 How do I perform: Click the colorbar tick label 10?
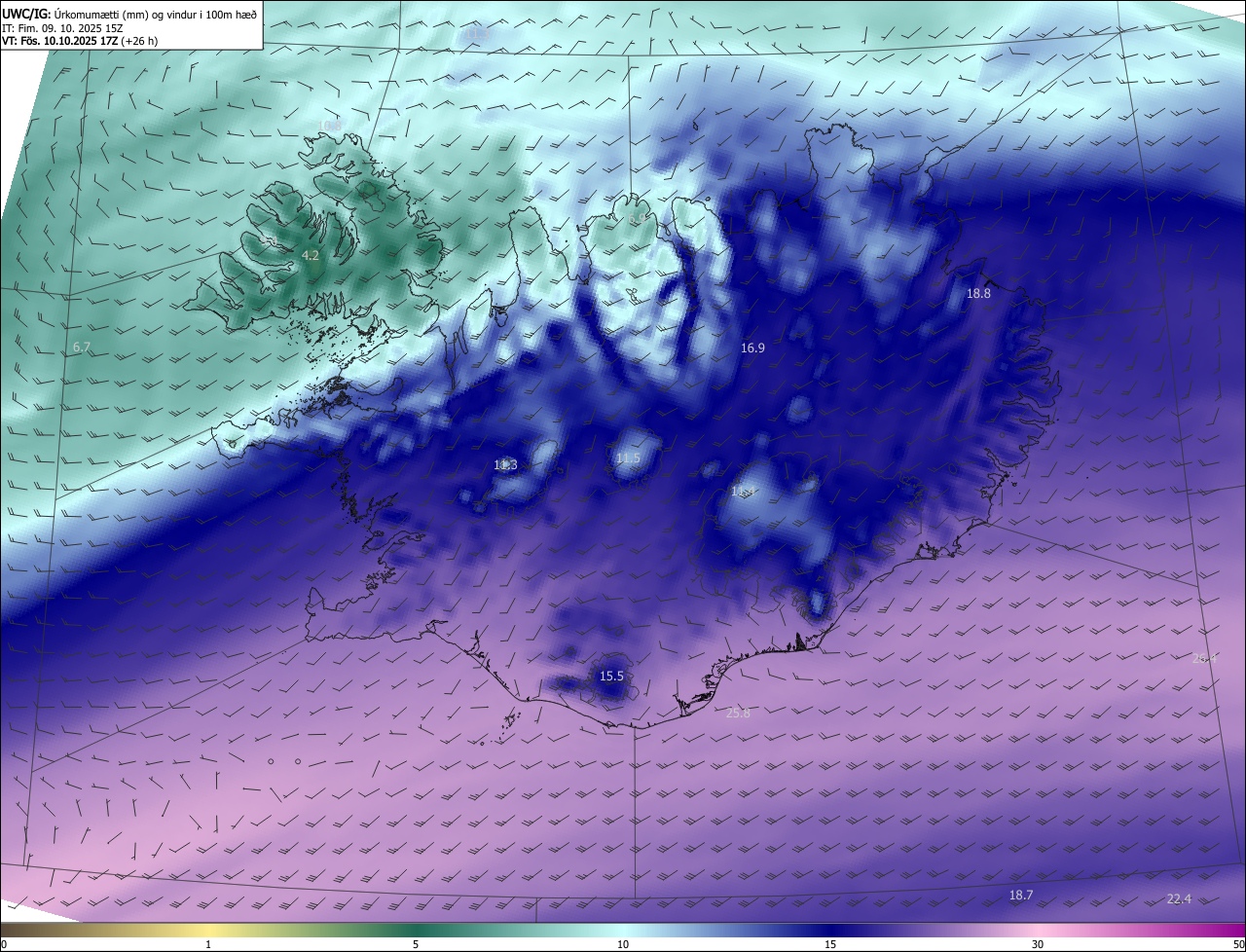point(623,944)
